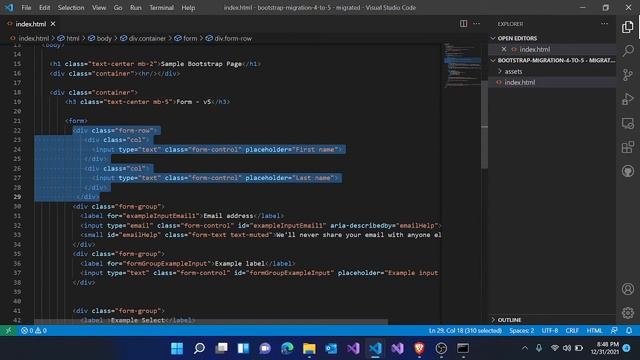This screenshot has width=640, height=360.
Task: Change line endings via CRLF status item
Action: tap(572, 331)
